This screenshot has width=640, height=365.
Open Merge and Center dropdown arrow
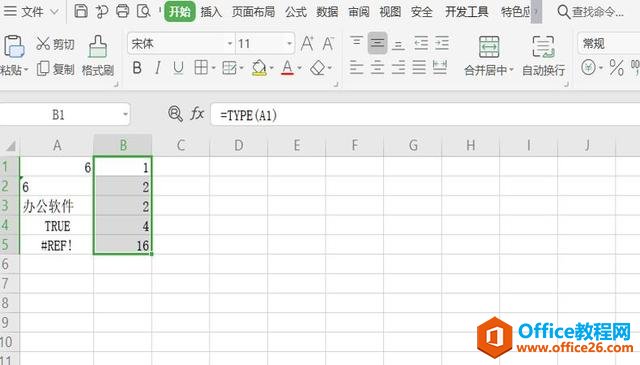pos(511,70)
